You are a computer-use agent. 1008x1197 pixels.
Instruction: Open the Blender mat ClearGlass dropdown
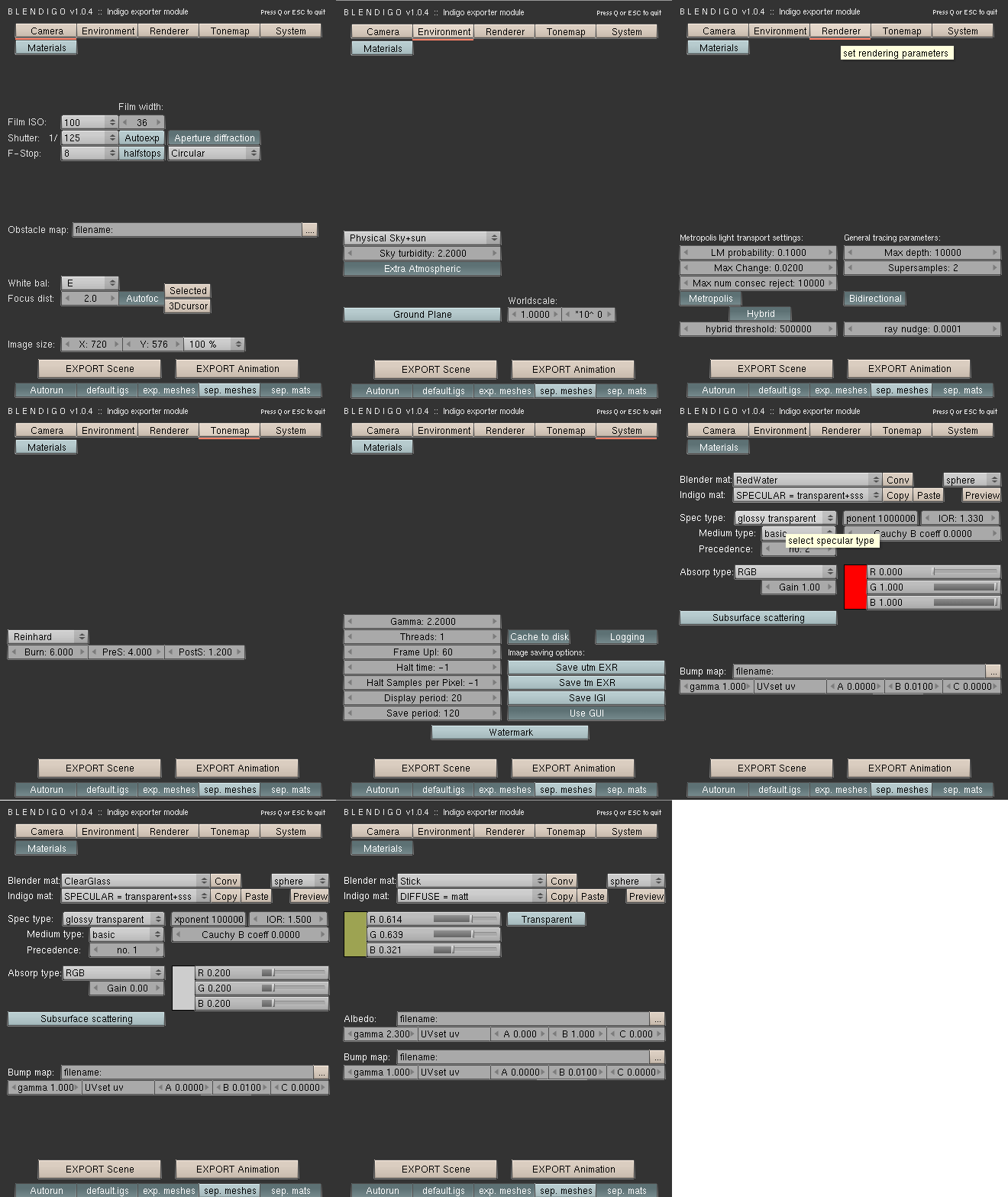tap(136, 882)
